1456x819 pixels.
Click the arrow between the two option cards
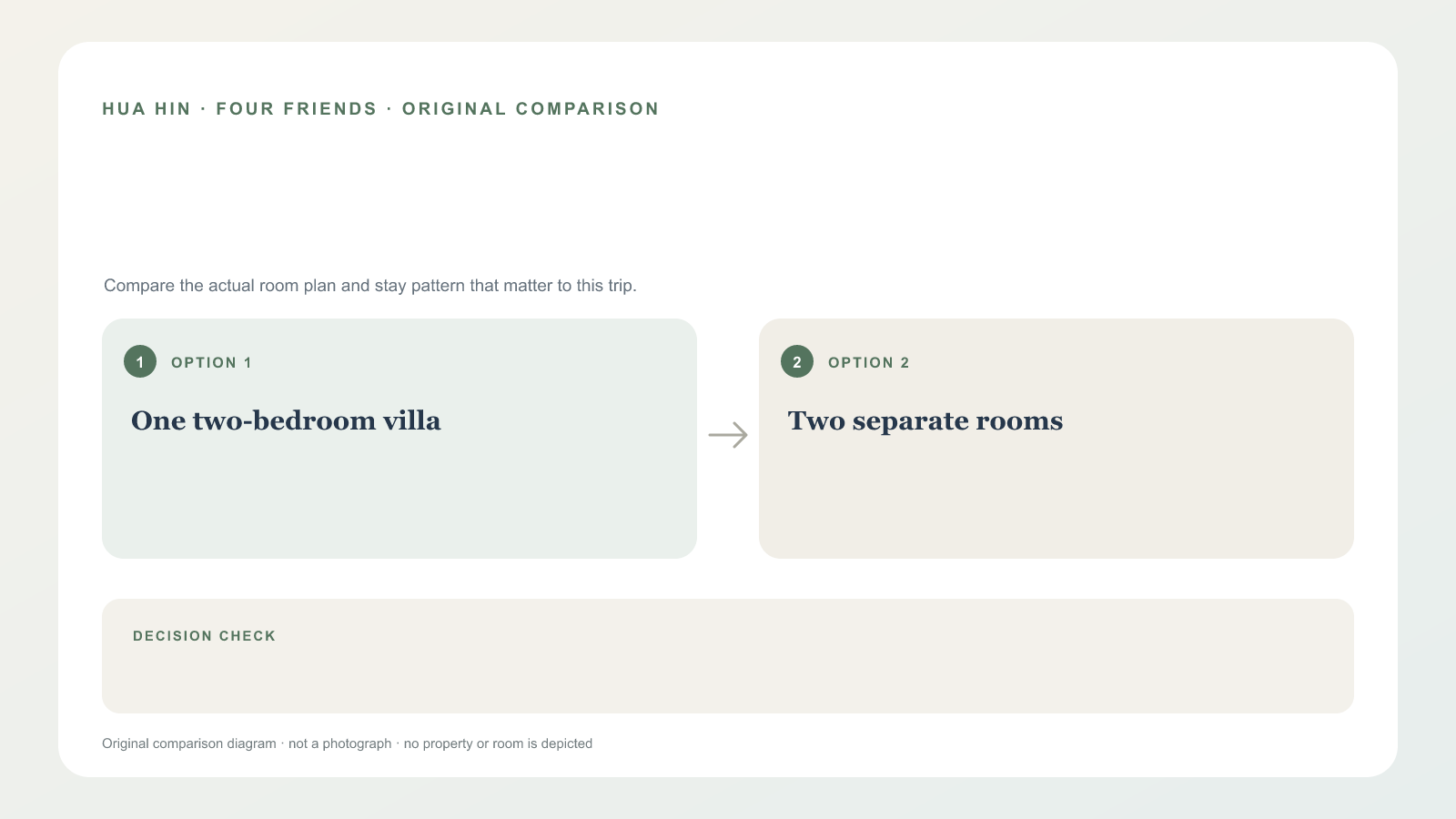point(728,435)
